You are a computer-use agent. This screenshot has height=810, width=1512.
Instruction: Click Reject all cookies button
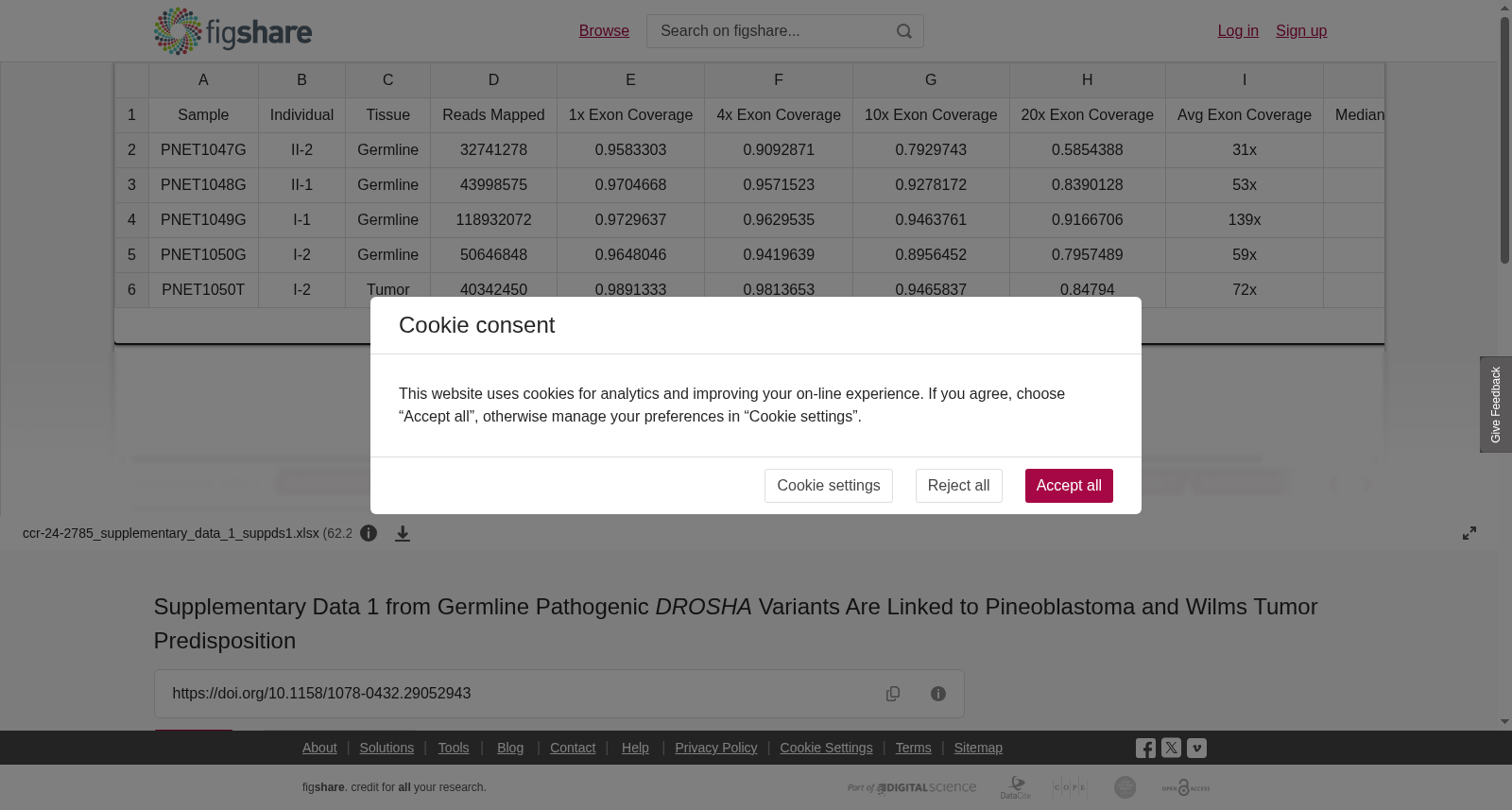[958, 486]
